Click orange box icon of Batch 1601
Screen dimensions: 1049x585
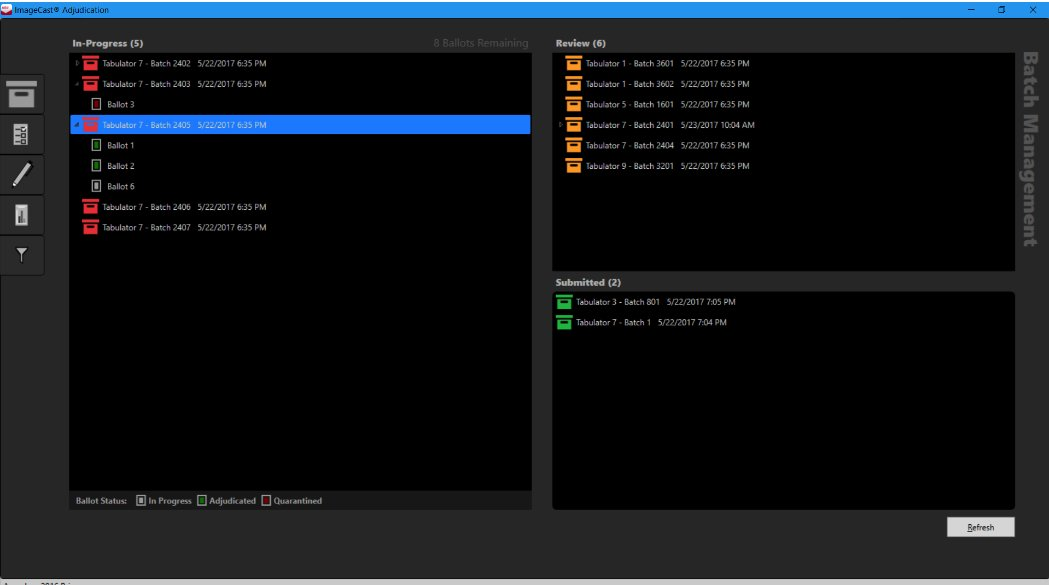click(573, 104)
